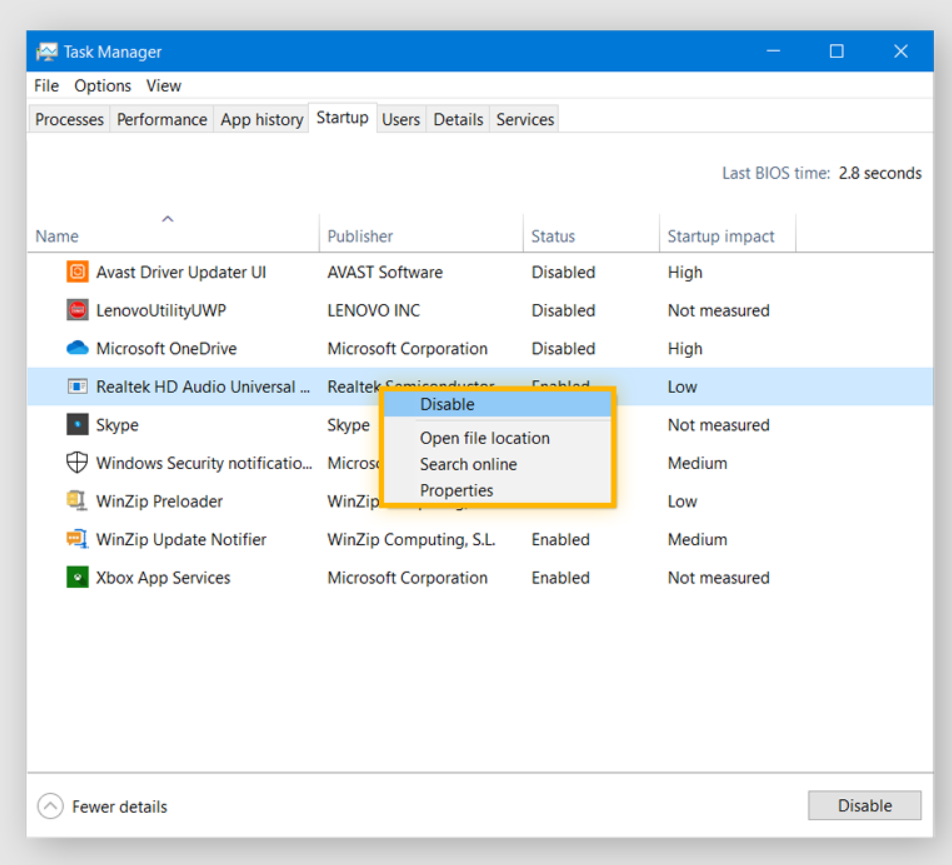This screenshot has height=865, width=952.
Task: Sort by the Status column header
Action: pos(591,232)
